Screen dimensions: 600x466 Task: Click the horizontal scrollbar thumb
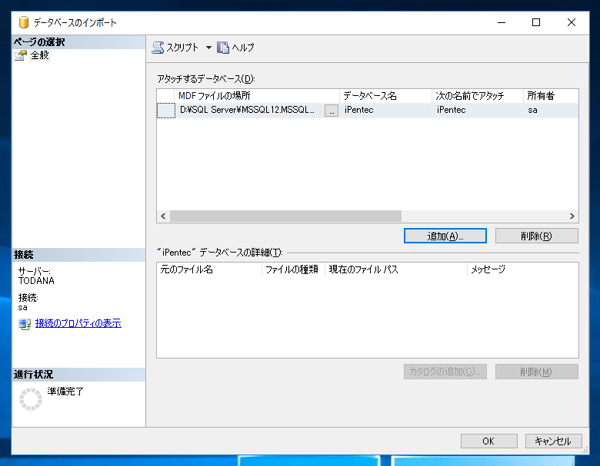(x=286, y=216)
